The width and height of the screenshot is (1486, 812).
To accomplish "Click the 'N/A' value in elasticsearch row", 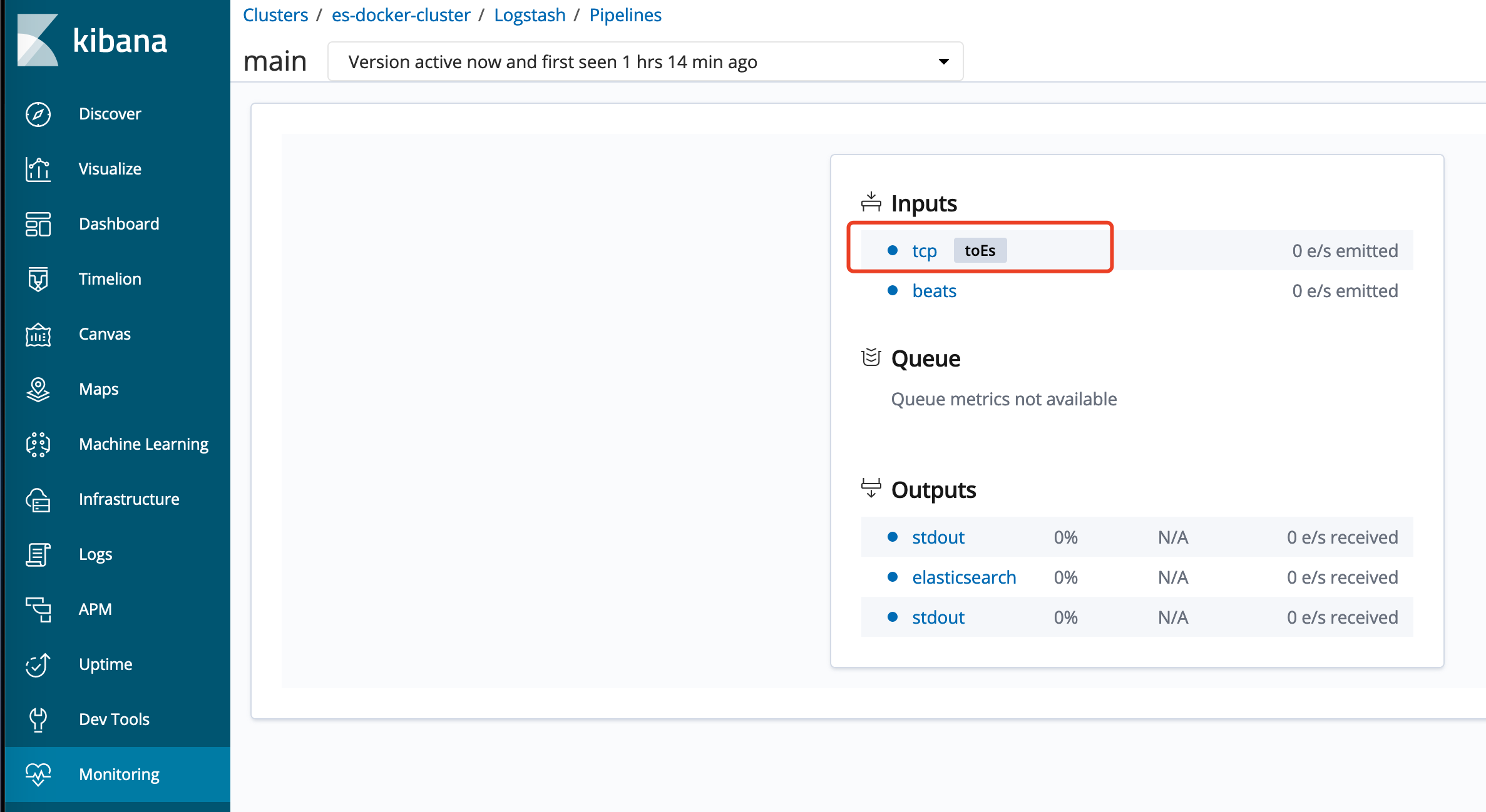I will pyautogui.click(x=1172, y=577).
